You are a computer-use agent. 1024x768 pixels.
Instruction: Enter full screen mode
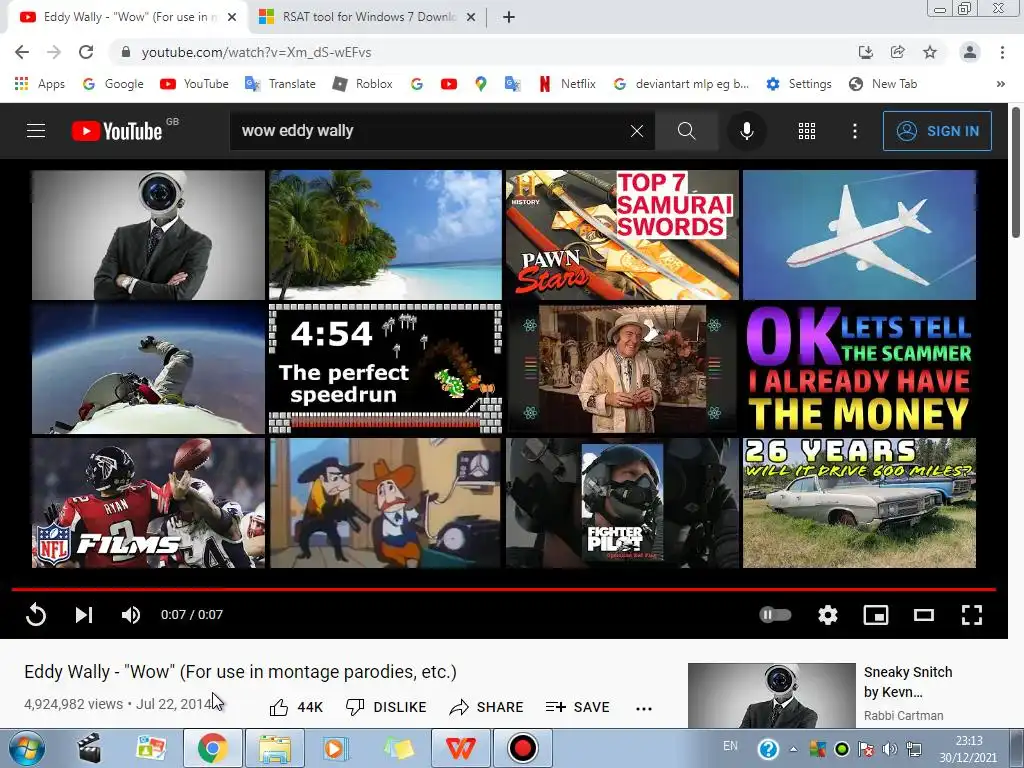click(972, 615)
